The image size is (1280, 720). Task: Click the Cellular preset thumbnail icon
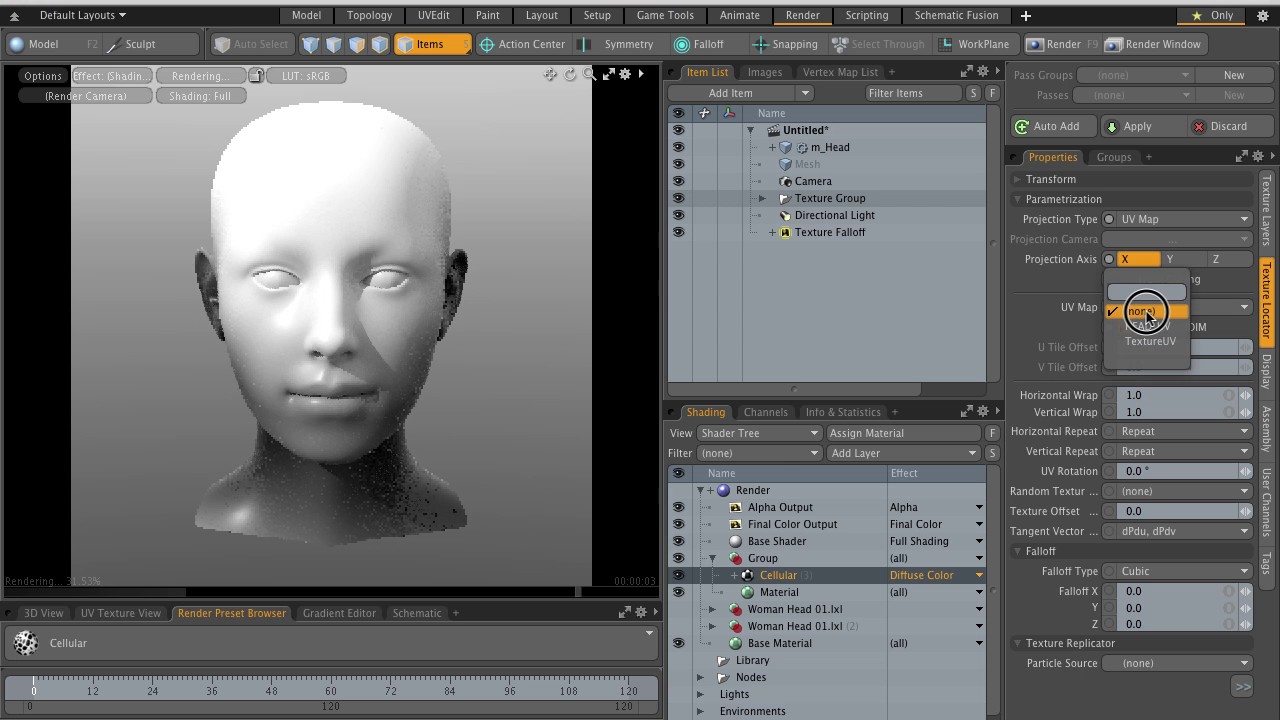tap(26, 643)
